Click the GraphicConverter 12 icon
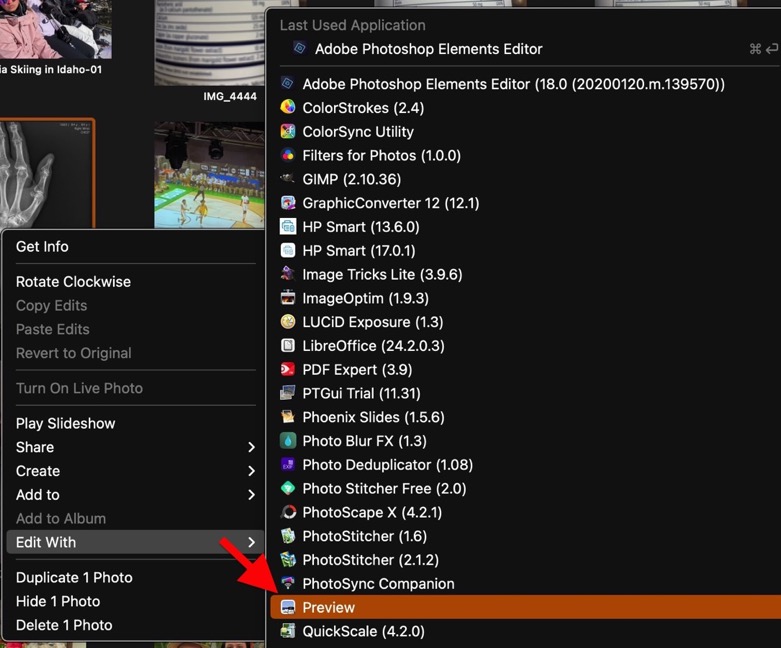The height and width of the screenshot is (648, 781). tap(288, 202)
